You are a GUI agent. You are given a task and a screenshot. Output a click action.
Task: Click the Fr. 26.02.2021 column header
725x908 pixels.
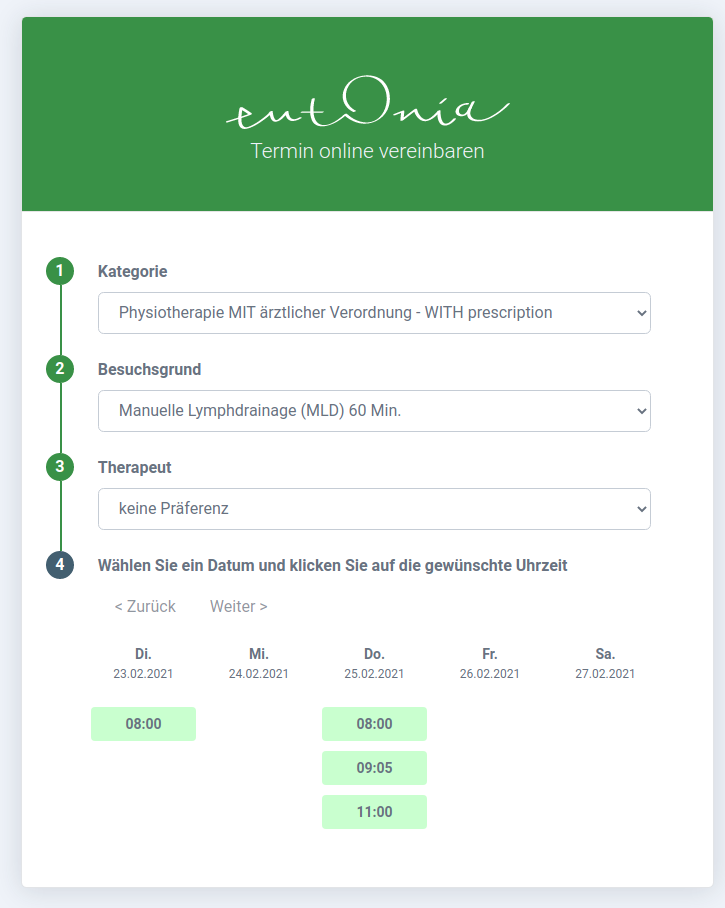pos(489,664)
